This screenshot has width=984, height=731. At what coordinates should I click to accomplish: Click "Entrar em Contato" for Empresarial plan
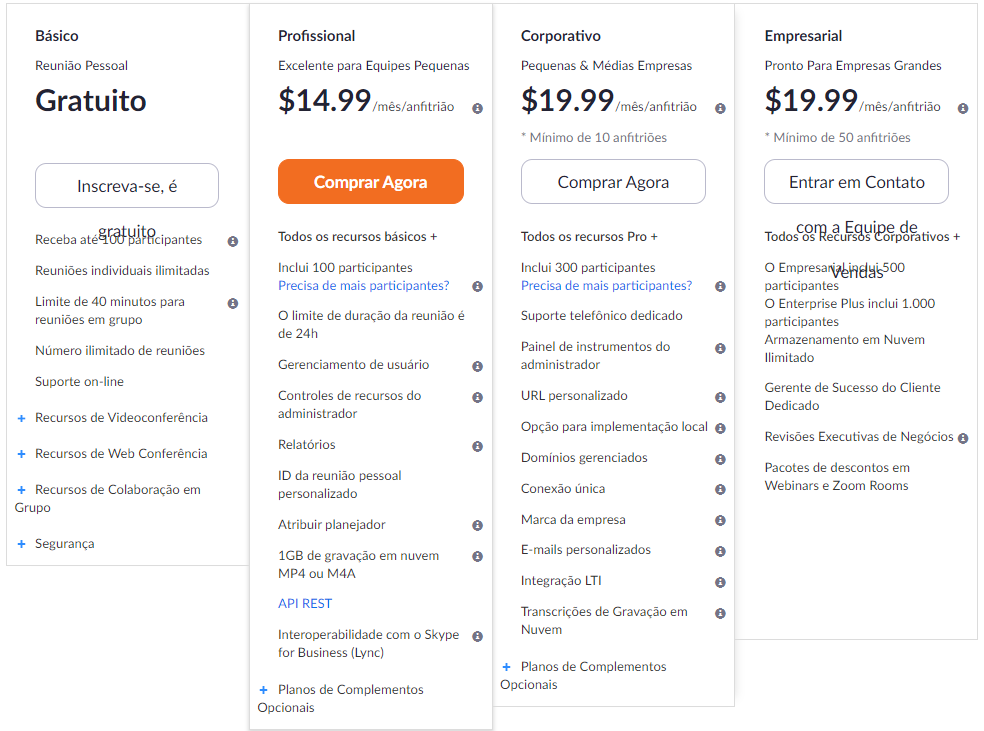855,181
